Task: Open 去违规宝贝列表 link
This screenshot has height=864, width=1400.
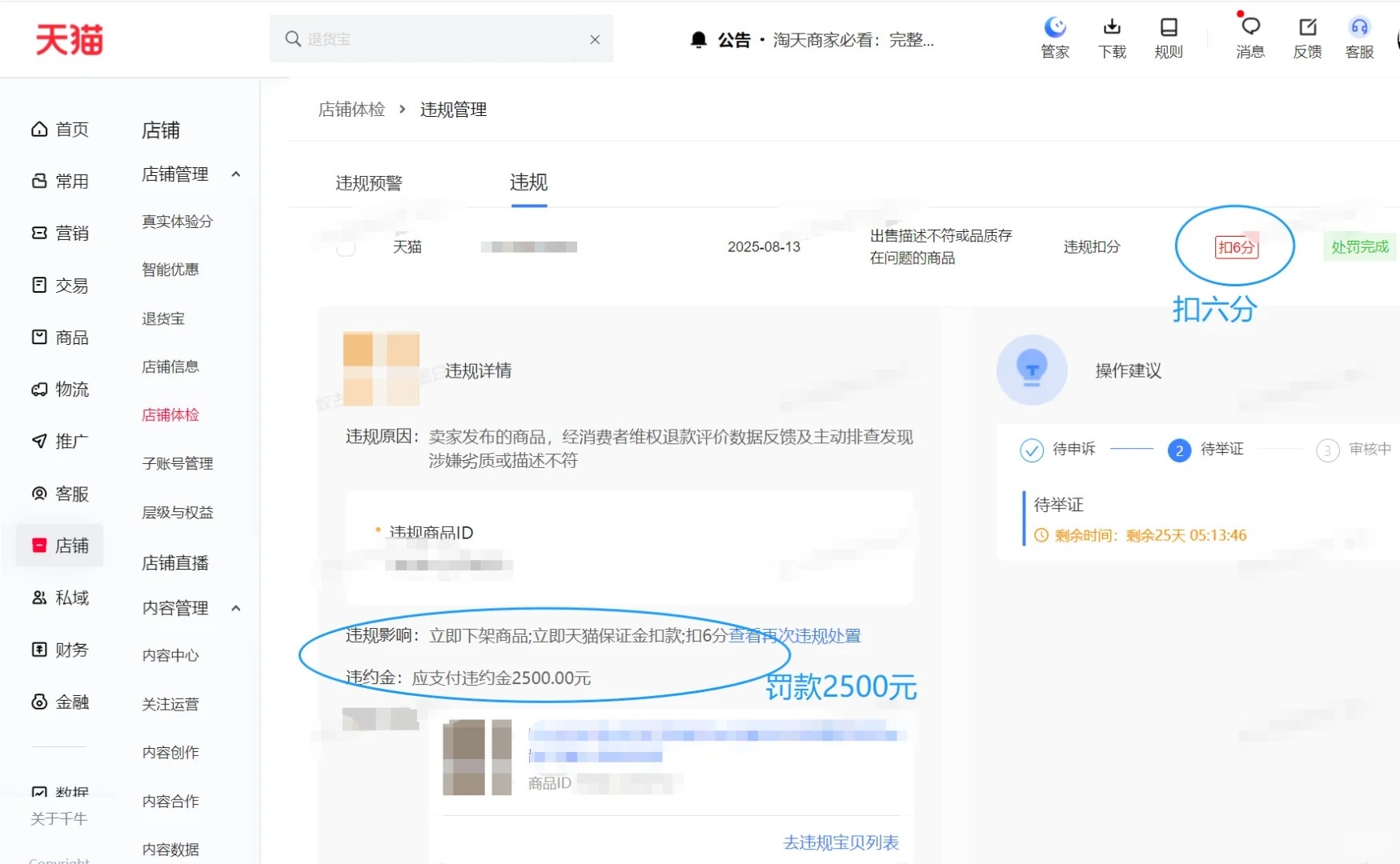Action: click(x=840, y=843)
